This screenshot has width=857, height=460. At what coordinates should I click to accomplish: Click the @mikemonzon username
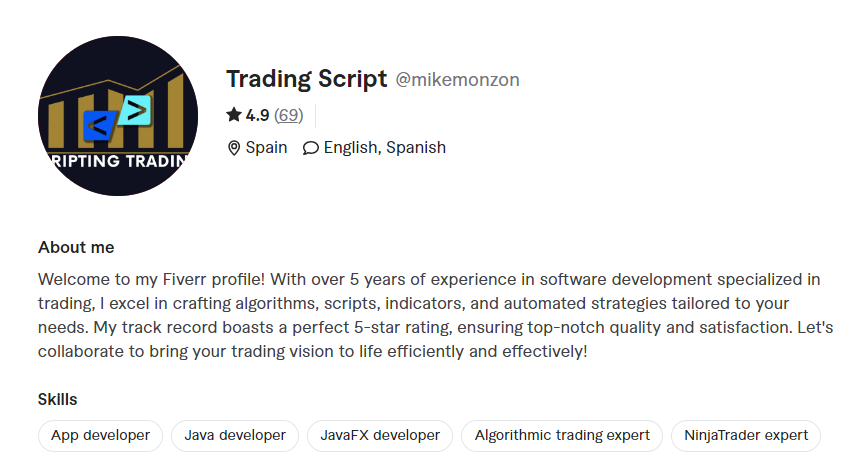(x=457, y=80)
